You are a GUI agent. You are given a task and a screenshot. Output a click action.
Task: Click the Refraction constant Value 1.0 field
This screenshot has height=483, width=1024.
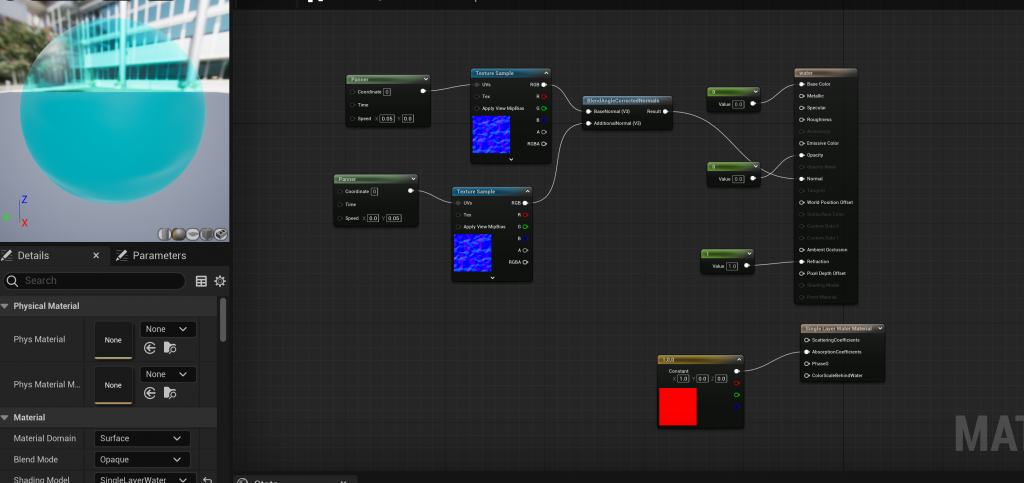tap(731, 266)
